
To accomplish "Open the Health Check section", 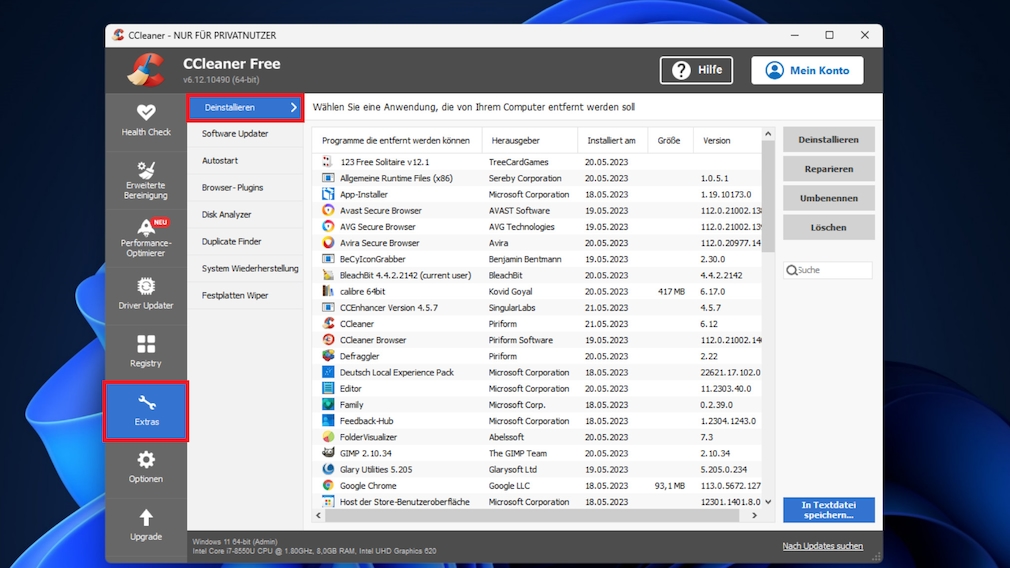I will coord(146,119).
